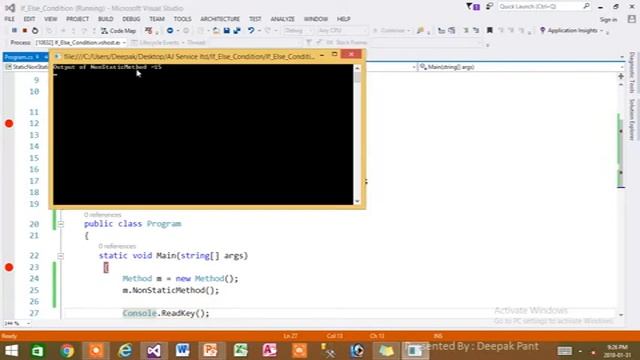Click the console window scrollbar down arrow
The width and height of the screenshot is (640, 360).
click(358, 201)
